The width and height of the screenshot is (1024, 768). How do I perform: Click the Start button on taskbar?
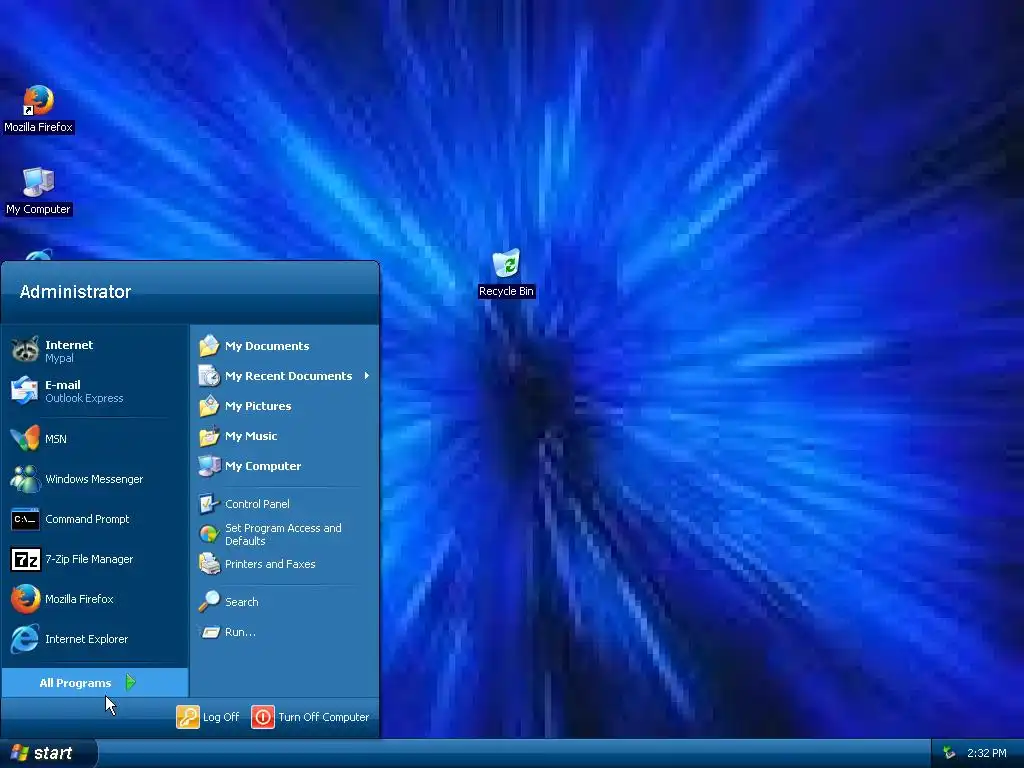point(48,753)
